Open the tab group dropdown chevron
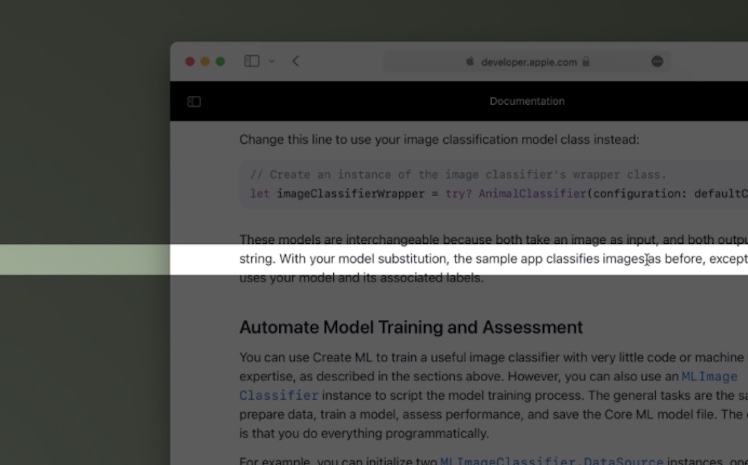The height and width of the screenshot is (465, 748). [271, 61]
